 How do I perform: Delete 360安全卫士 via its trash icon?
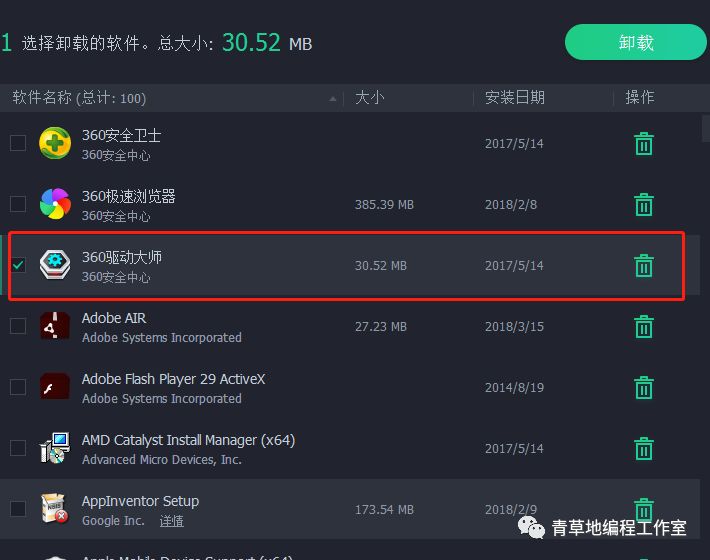[x=643, y=144]
